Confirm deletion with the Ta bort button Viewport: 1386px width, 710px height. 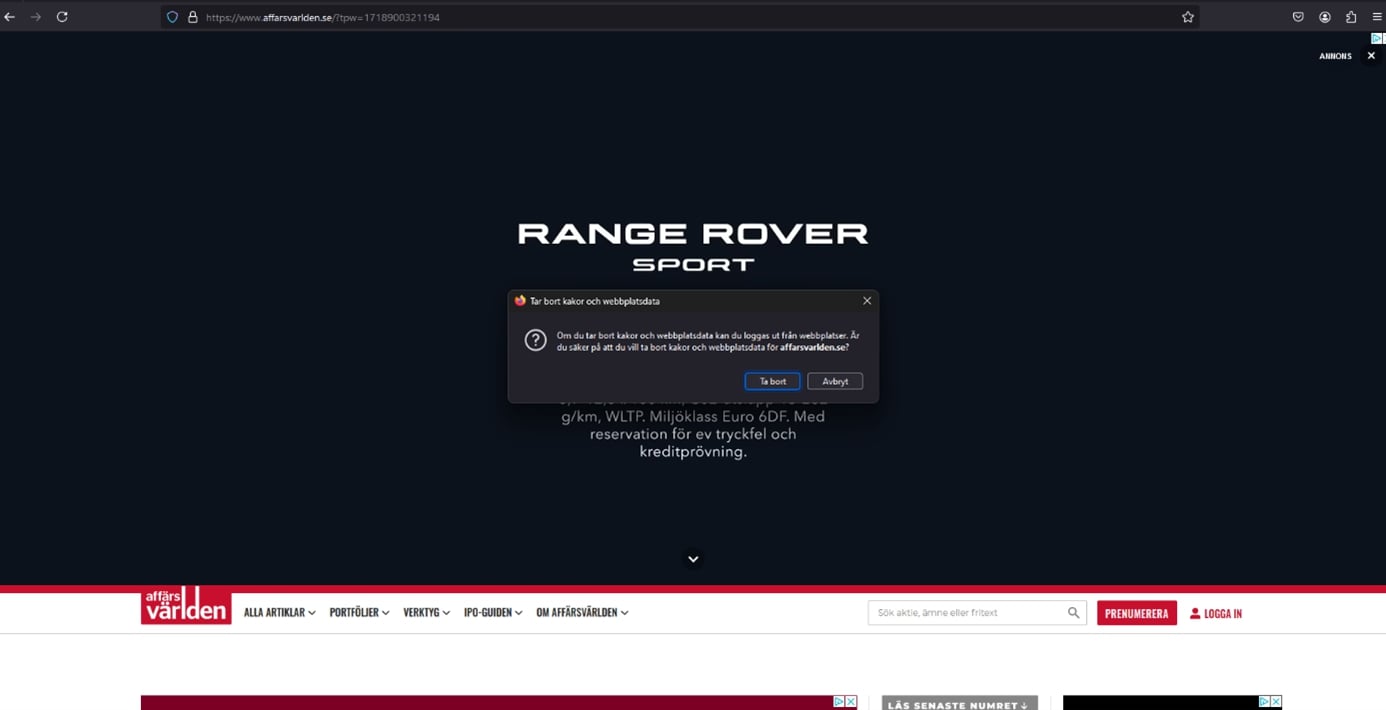772,381
